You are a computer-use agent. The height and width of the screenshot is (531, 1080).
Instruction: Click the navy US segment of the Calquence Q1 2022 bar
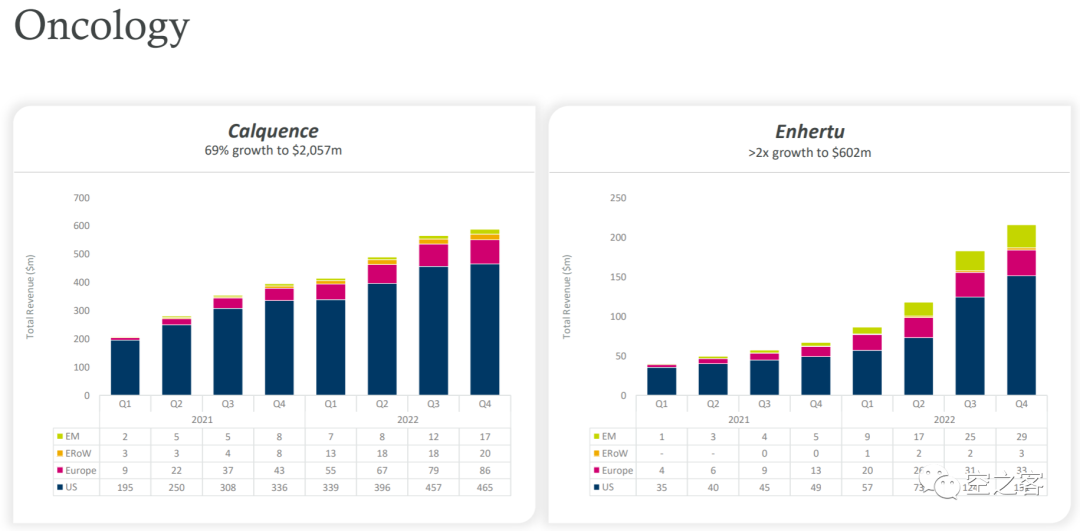(331, 347)
